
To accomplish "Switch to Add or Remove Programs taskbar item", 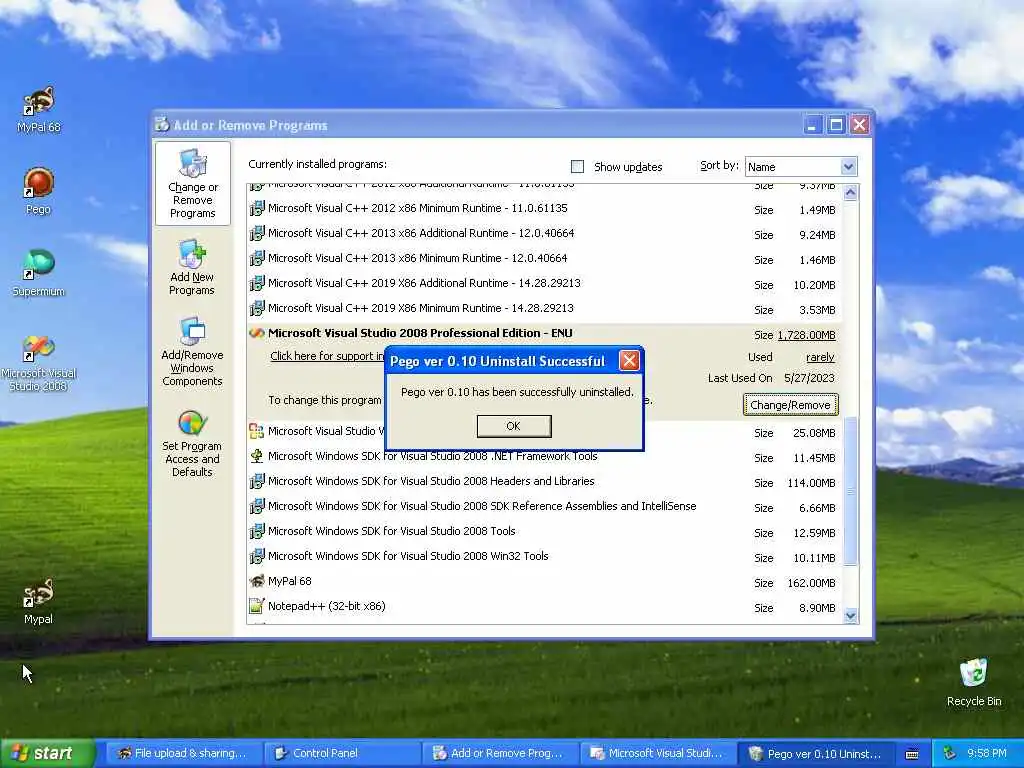I will click(500, 754).
